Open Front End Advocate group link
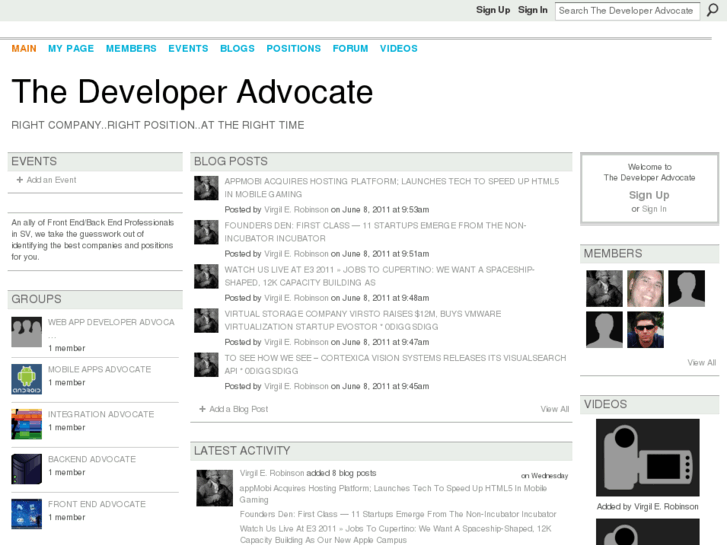This screenshot has height=545, width=727. coord(96,504)
